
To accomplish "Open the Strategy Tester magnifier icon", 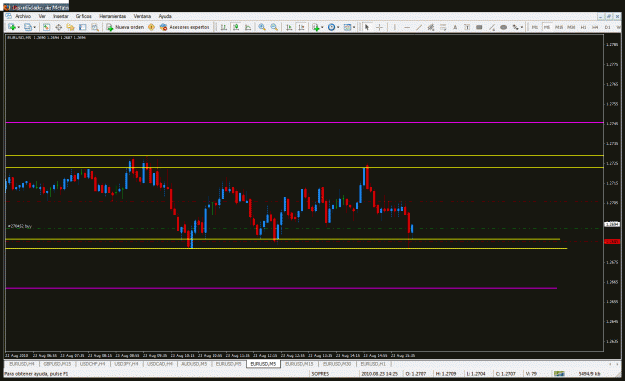I will pos(95,27).
